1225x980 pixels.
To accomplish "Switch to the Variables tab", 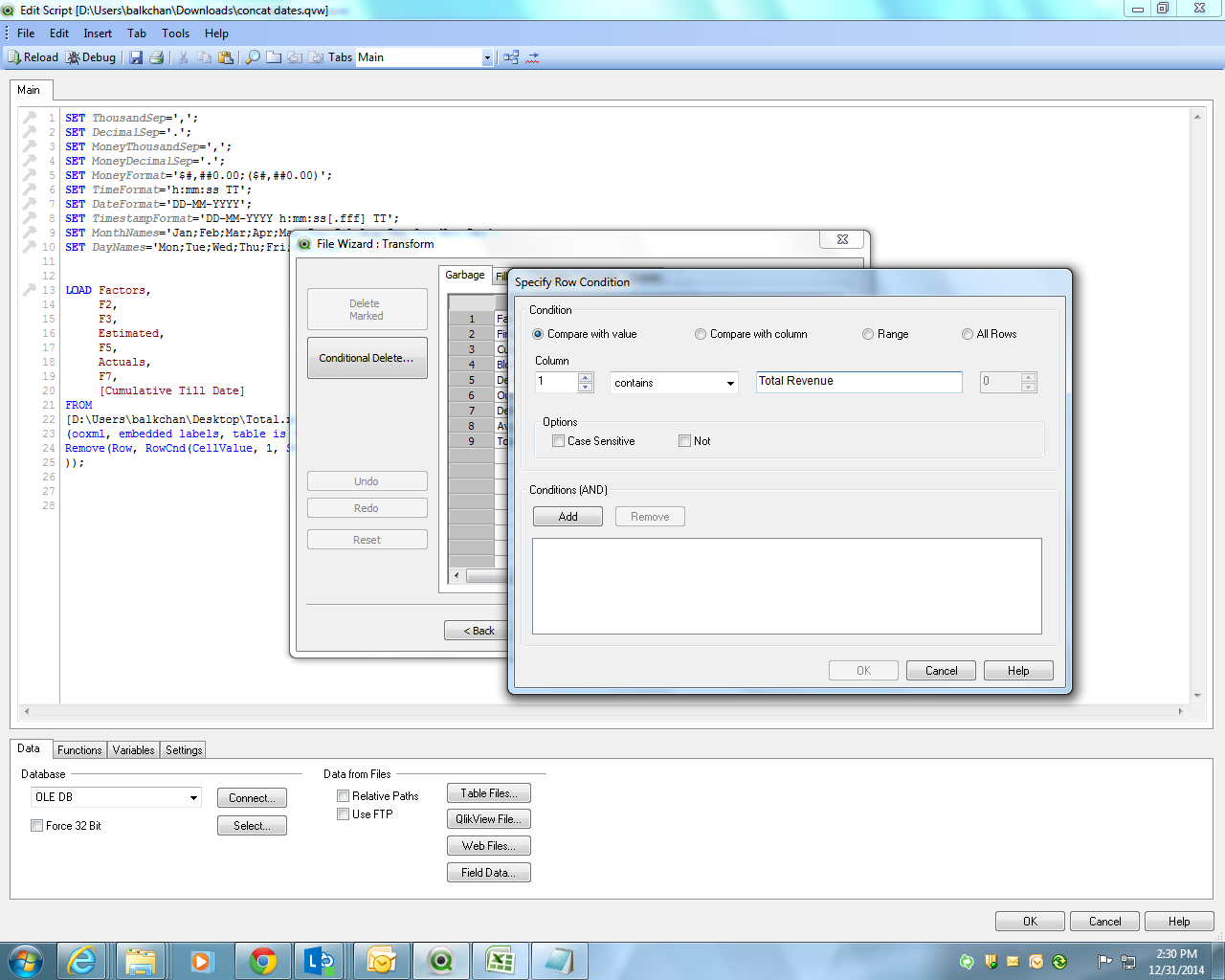I will coord(133,750).
